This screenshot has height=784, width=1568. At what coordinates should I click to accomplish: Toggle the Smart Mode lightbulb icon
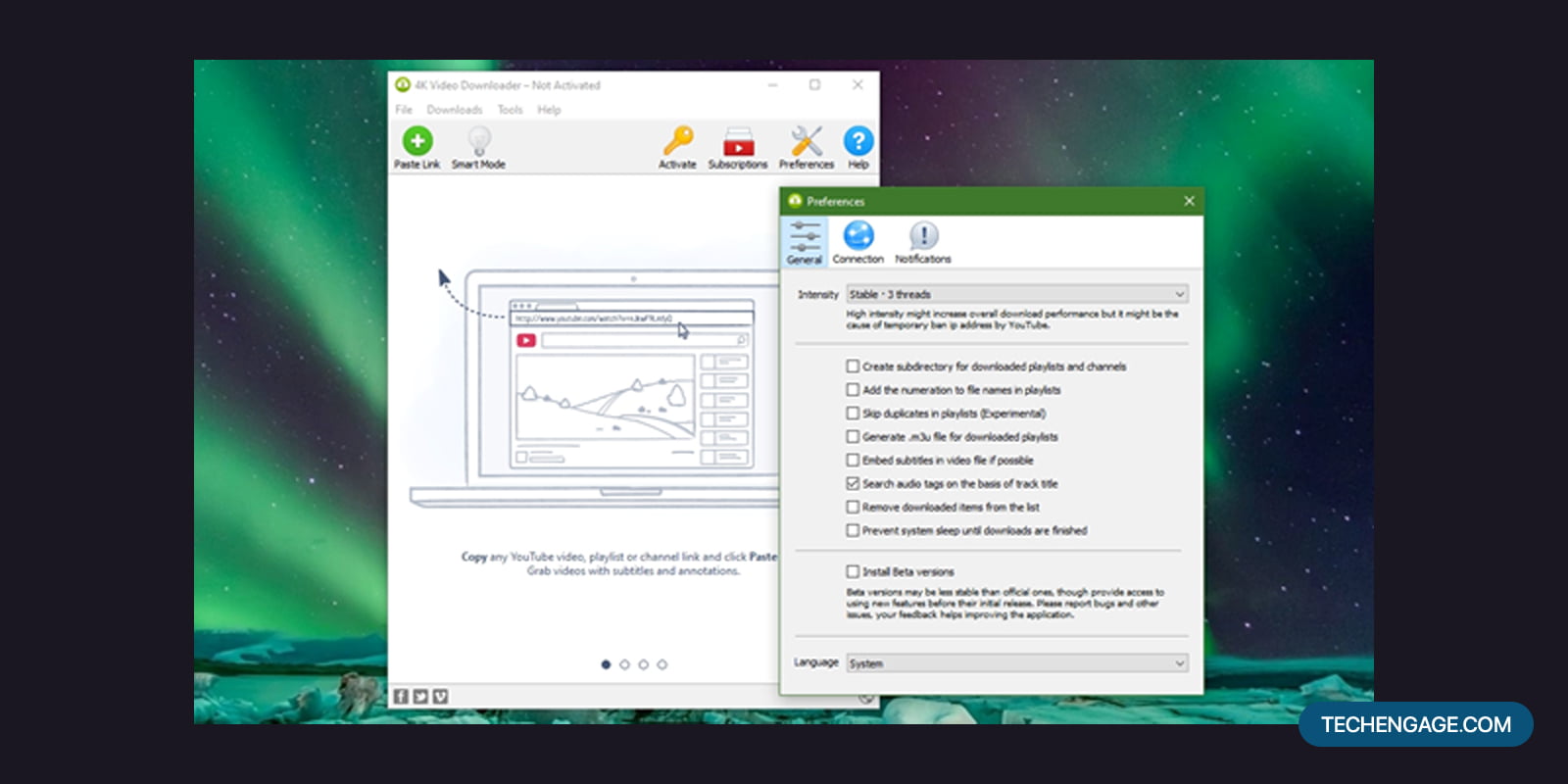pyautogui.click(x=478, y=141)
